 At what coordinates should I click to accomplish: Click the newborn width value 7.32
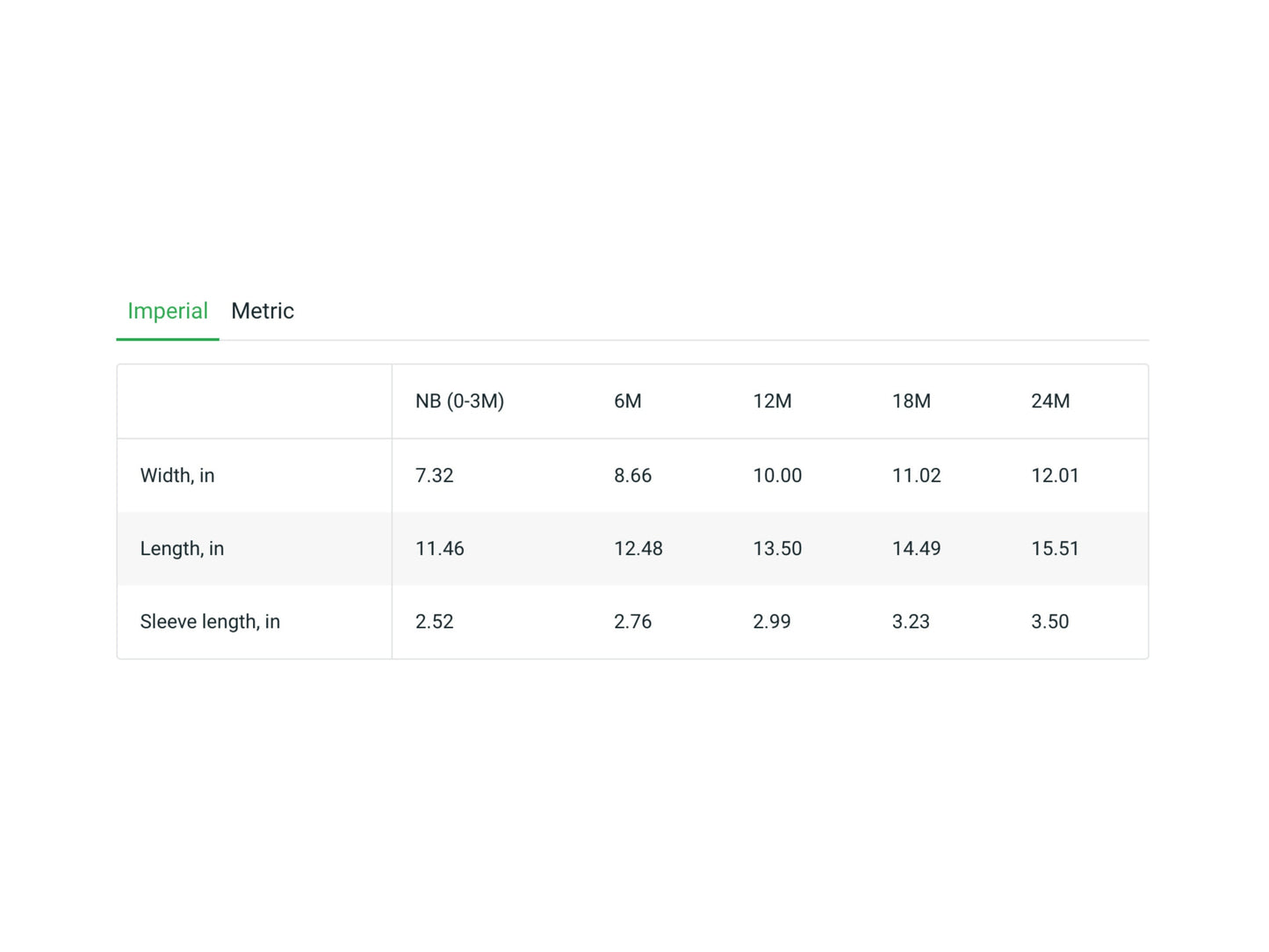pos(434,475)
